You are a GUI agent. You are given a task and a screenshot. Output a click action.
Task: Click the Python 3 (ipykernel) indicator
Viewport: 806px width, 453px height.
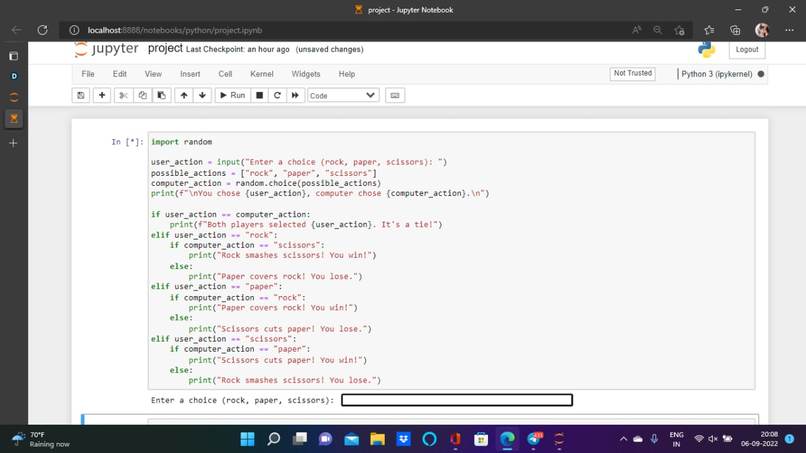point(717,74)
